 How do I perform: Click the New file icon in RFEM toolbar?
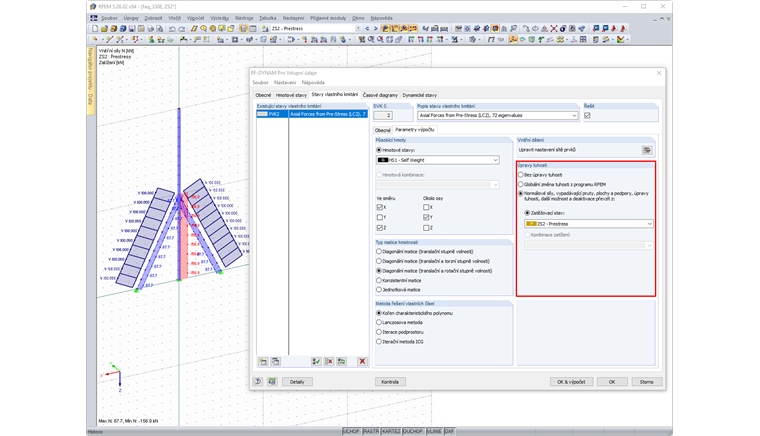point(95,29)
